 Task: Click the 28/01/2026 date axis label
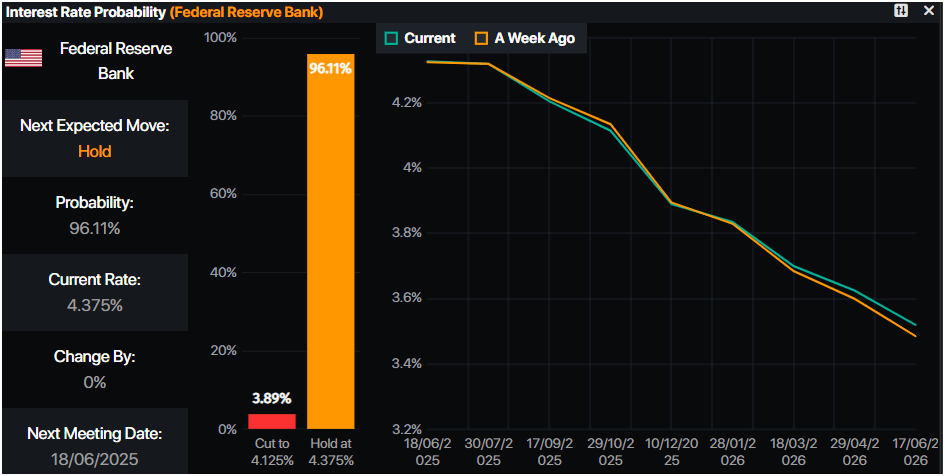(x=733, y=451)
